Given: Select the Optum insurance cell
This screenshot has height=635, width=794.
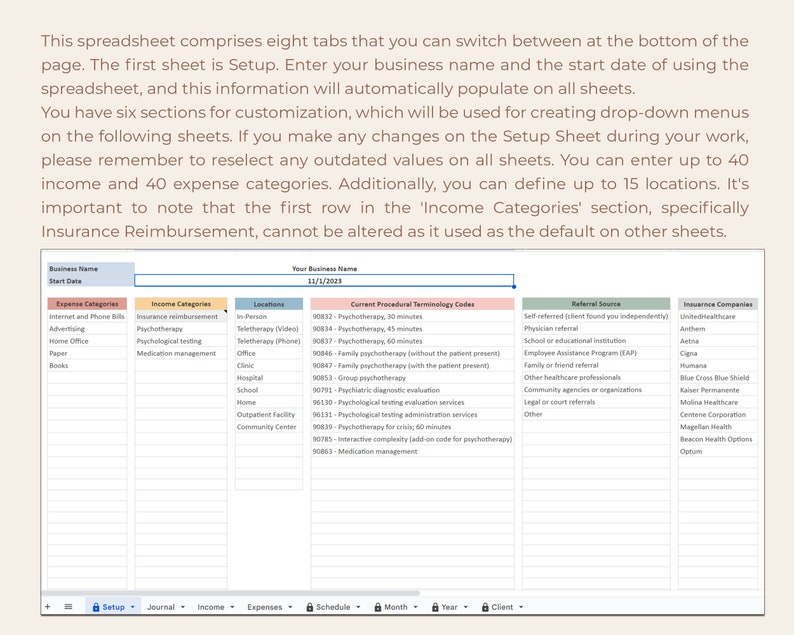Looking at the screenshot, I should (x=718, y=451).
